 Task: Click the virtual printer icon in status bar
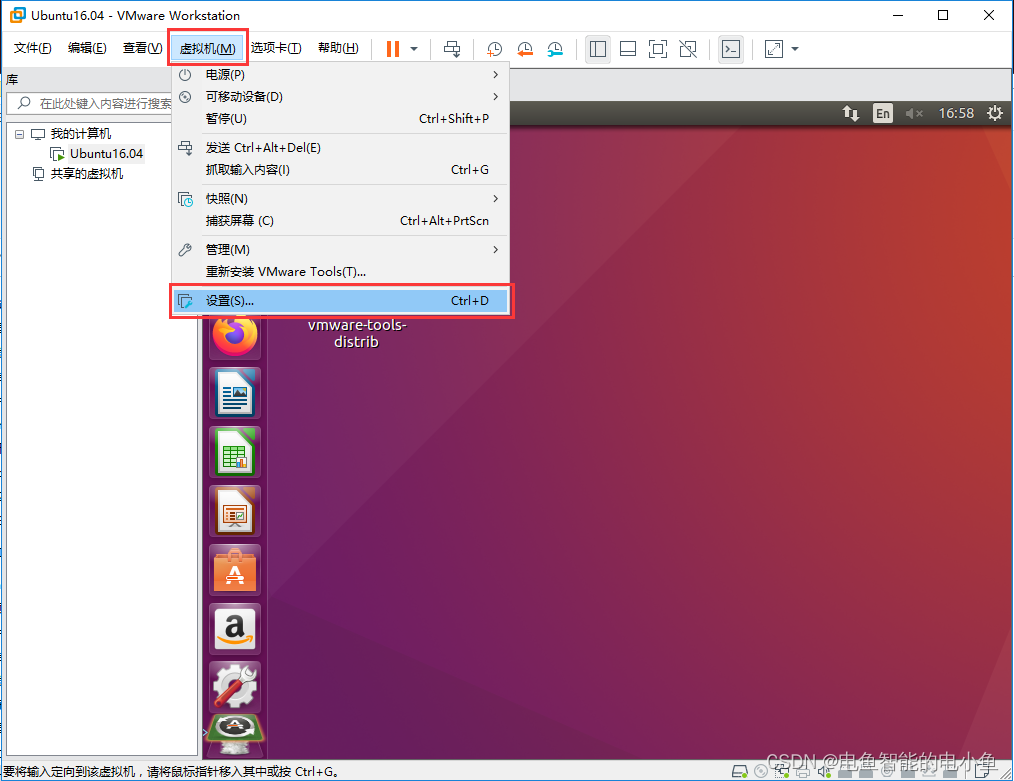pyautogui.click(x=803, y=770)
